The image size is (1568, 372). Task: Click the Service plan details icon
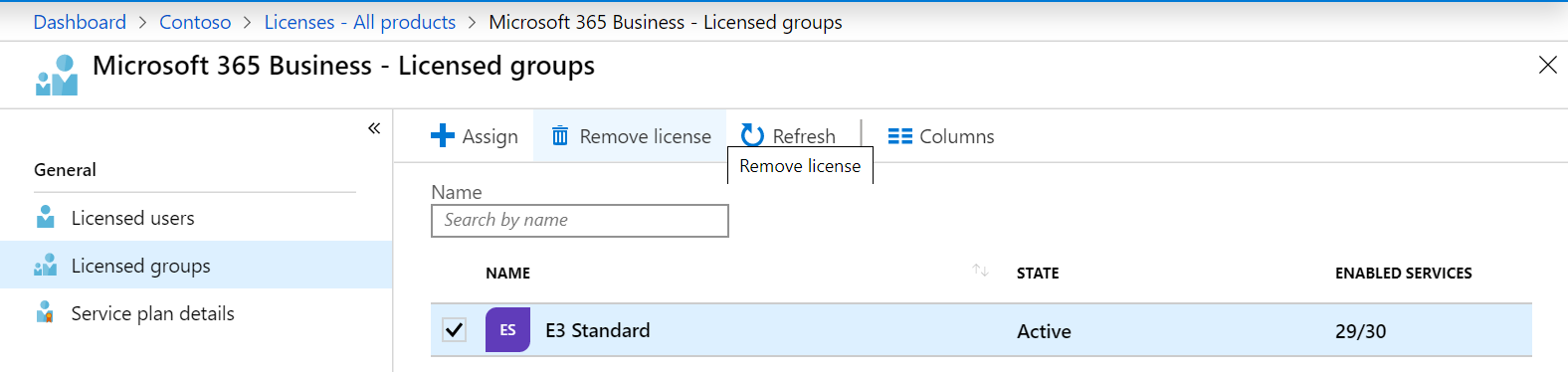click(x=45, y=312)
